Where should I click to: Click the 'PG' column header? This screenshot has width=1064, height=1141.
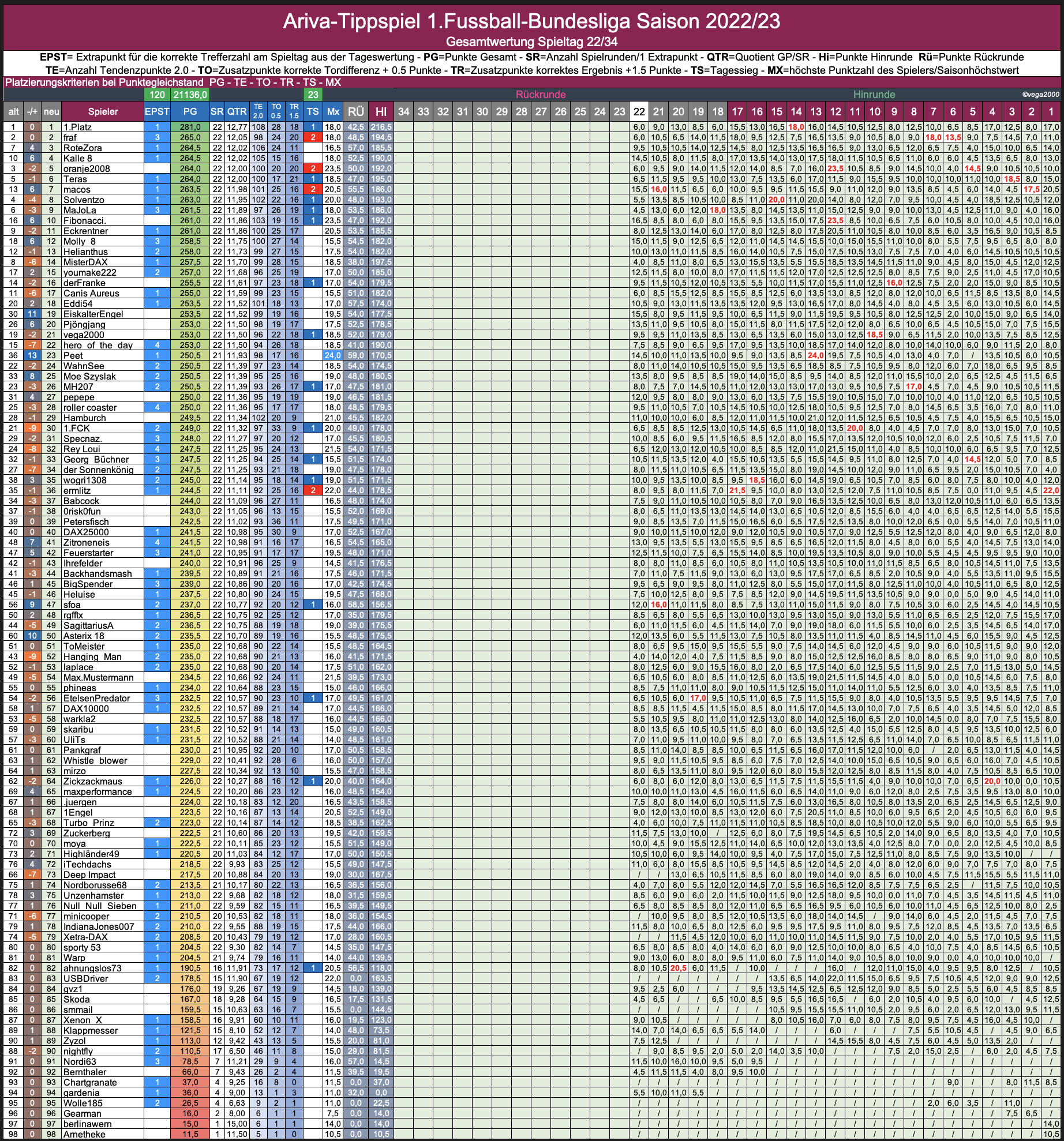190,112
